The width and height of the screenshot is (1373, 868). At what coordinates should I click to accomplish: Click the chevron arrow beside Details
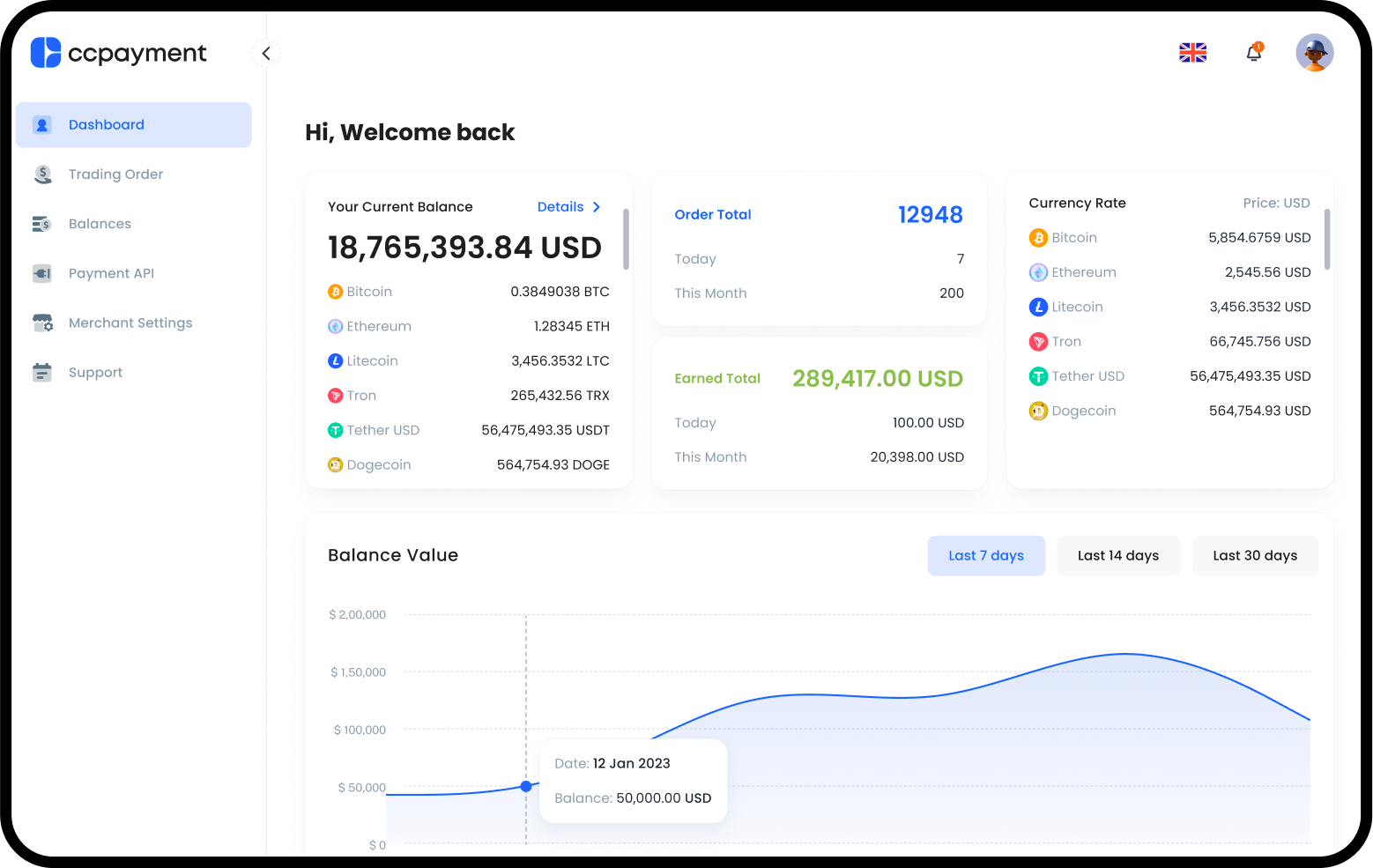click(x=597, y=207)
